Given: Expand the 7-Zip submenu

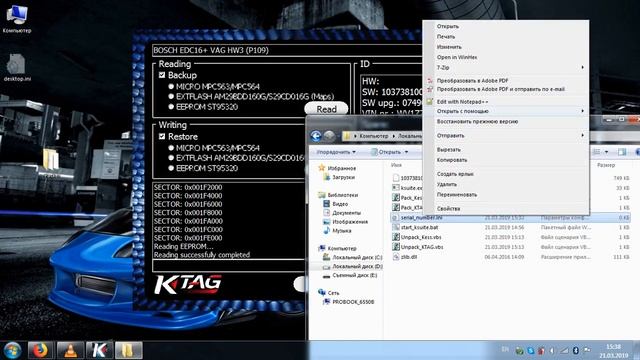Looking at the screenshot, I should (x=505, y=67).
